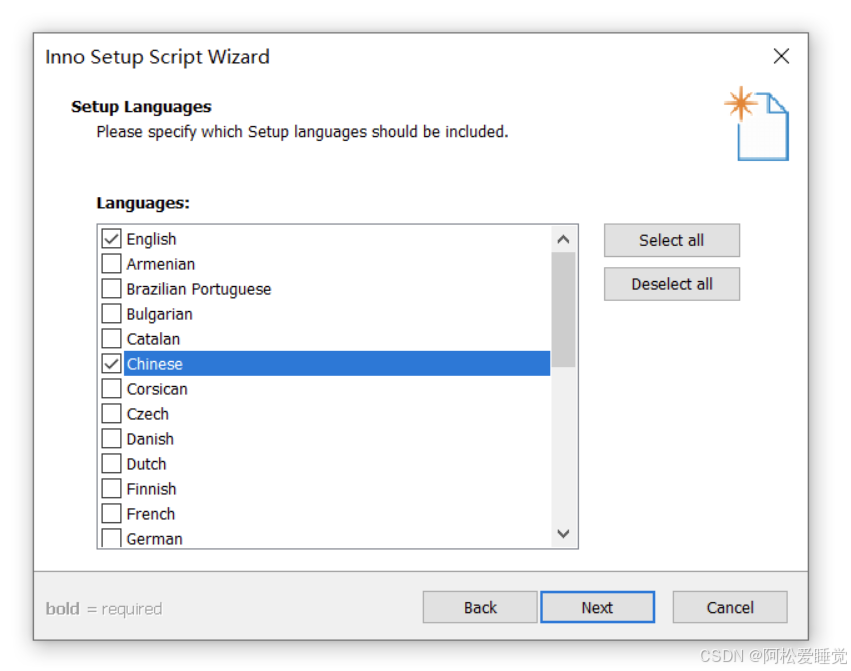Select the Danish row text

pos(150,439)
